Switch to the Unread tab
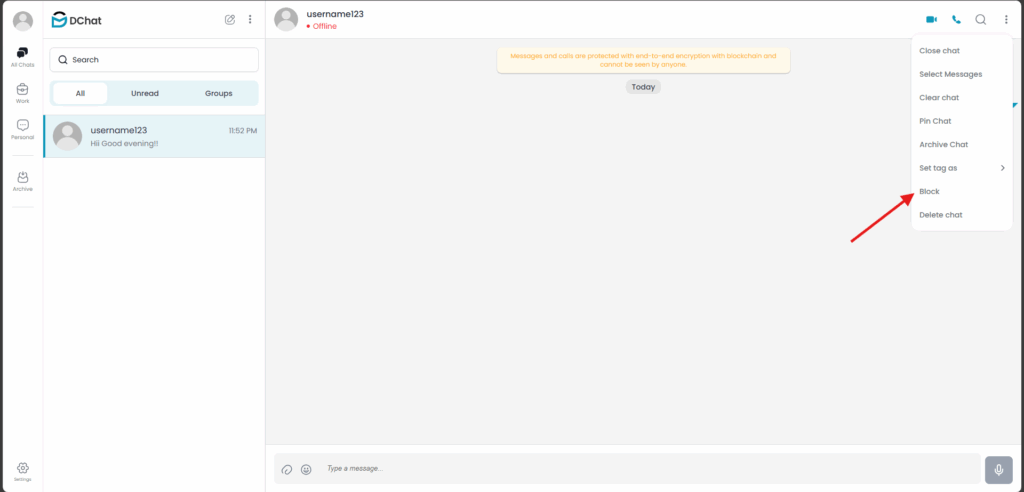This screenshot has height=492, width=1024. coord(145,93)
